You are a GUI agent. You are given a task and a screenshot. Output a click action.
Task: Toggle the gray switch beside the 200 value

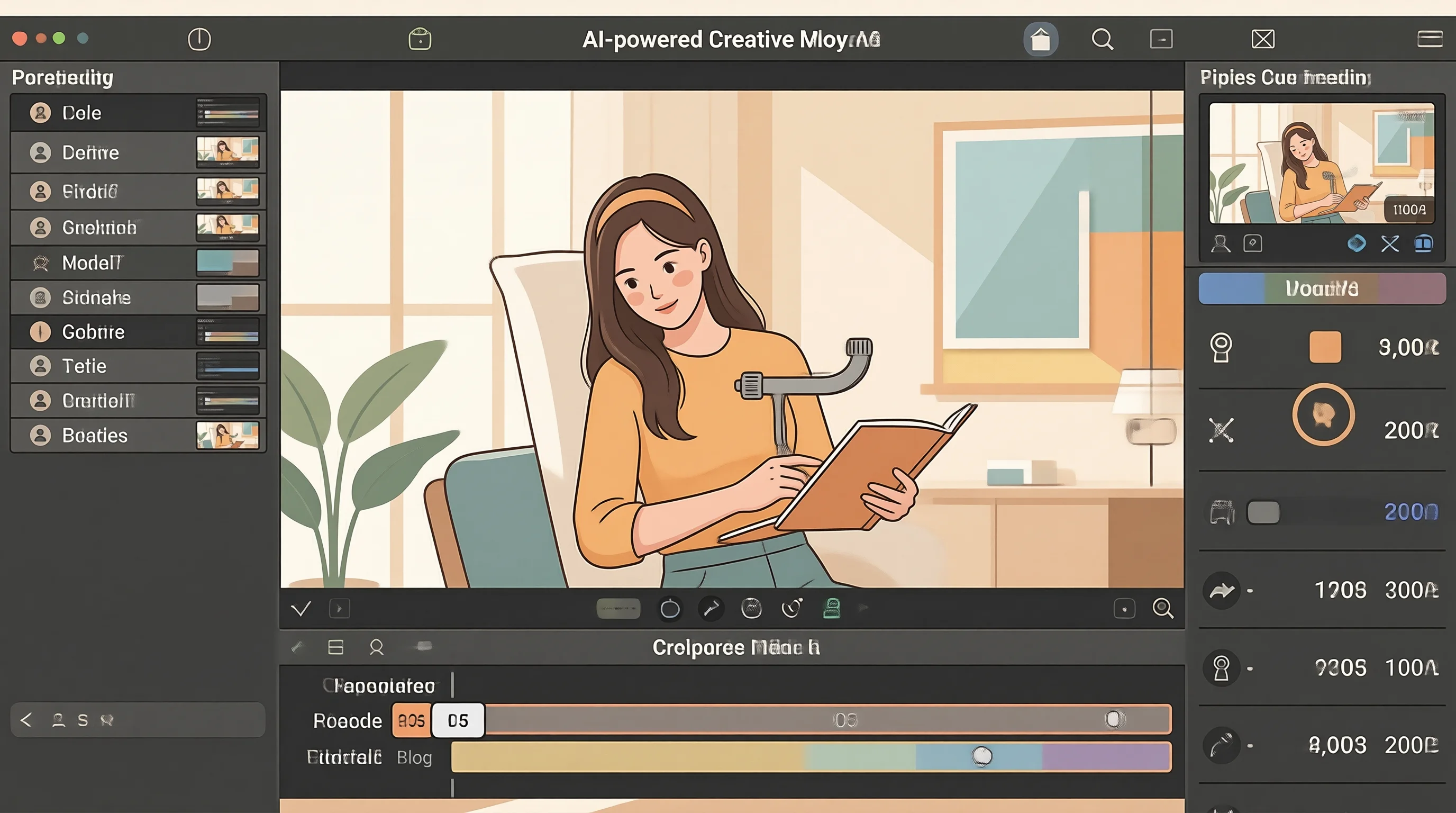click(1263, 513)
